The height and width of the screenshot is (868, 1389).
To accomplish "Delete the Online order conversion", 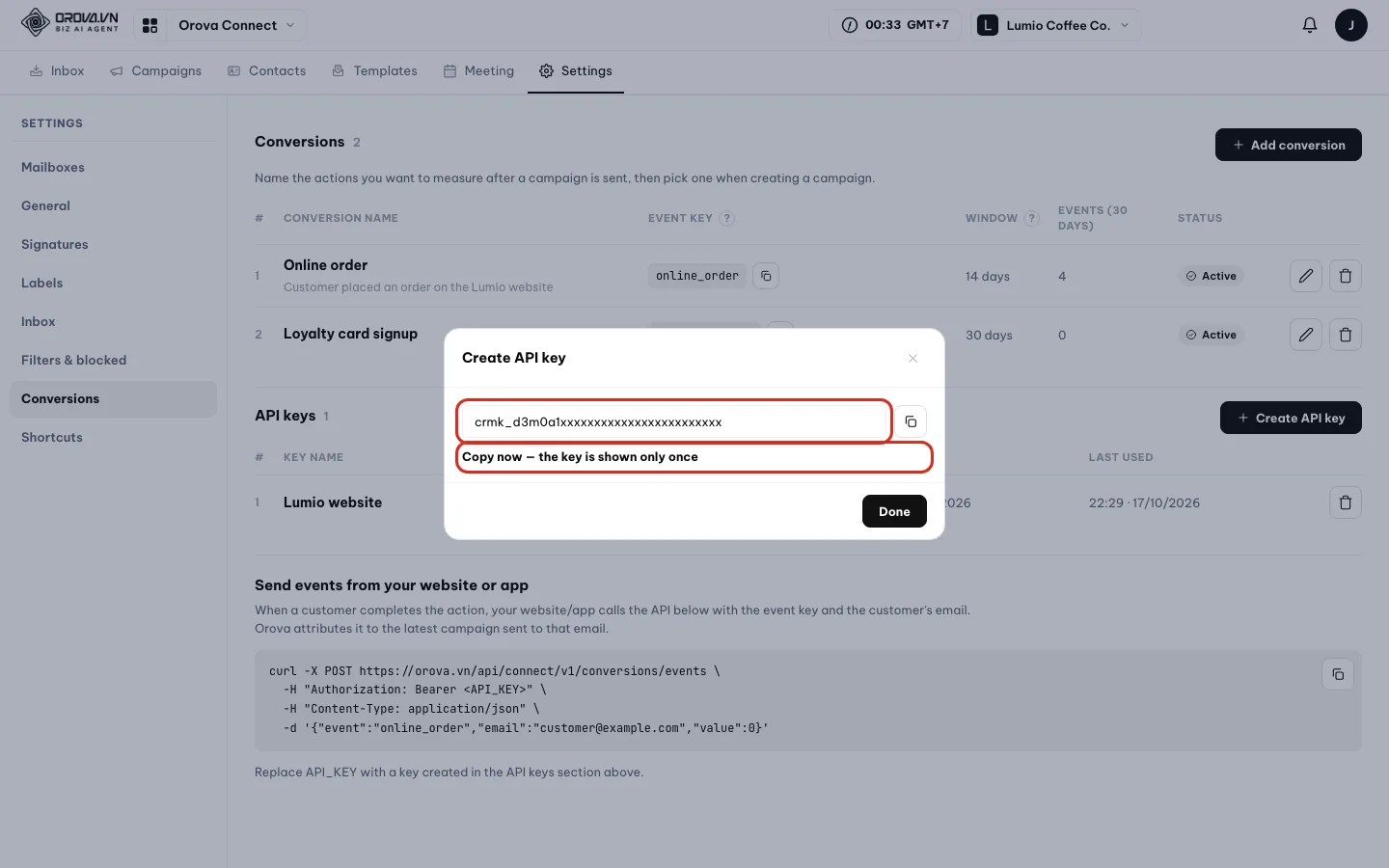I will click(x=1346, y=276).
